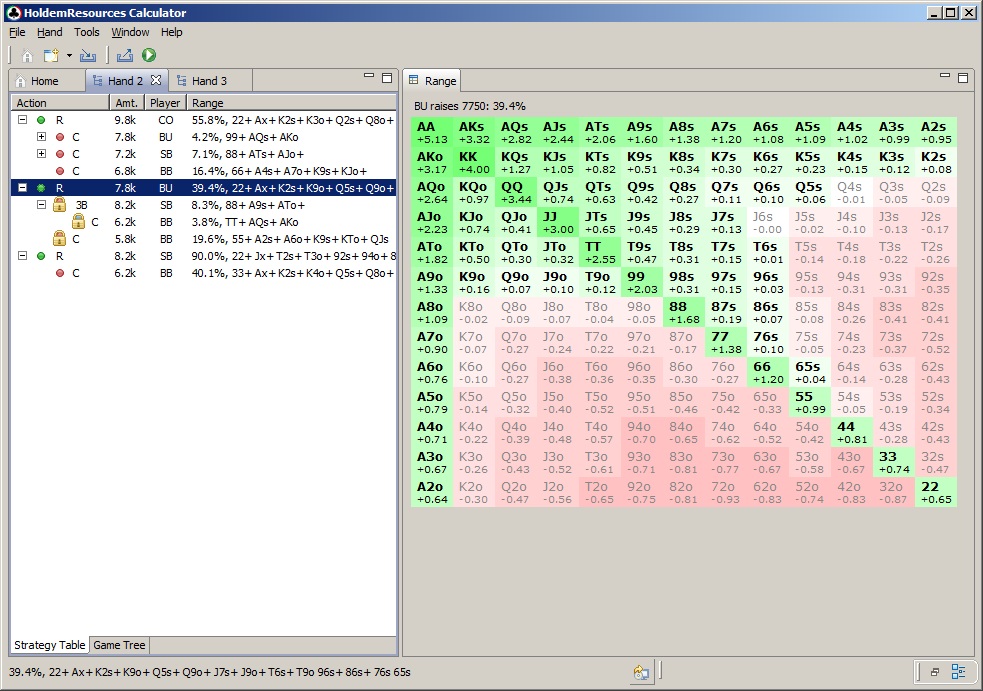Click the red dot on SB 7.1% call row
This screenshot has width=983, height=691.
[x=60, y=154]
